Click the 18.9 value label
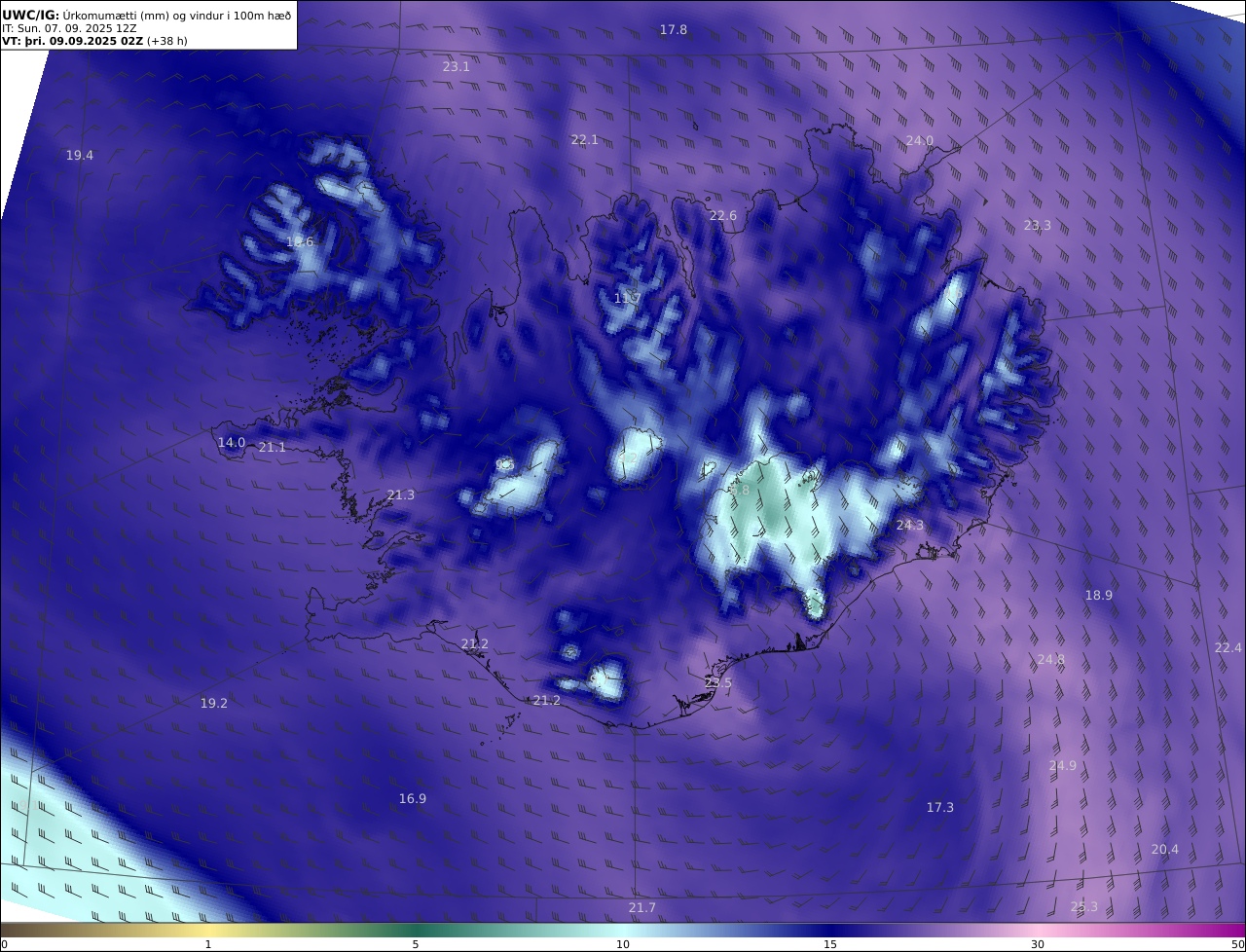 (x=1099, y=596)
